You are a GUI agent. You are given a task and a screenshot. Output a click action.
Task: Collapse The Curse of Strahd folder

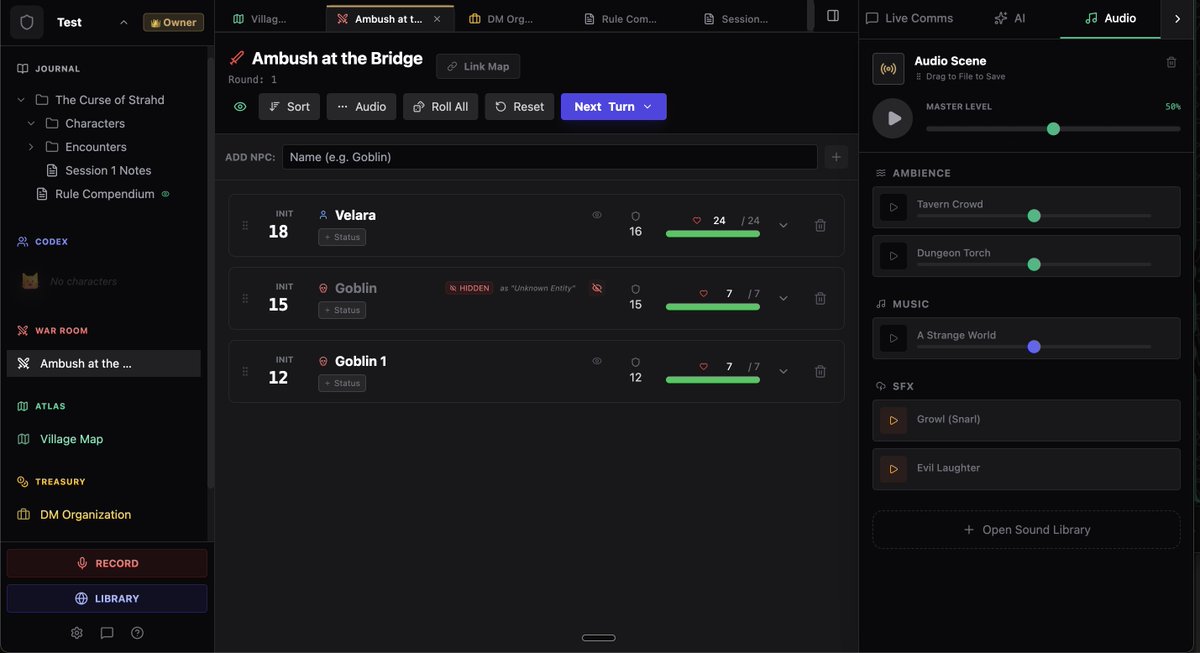click(x=21, y=100)
